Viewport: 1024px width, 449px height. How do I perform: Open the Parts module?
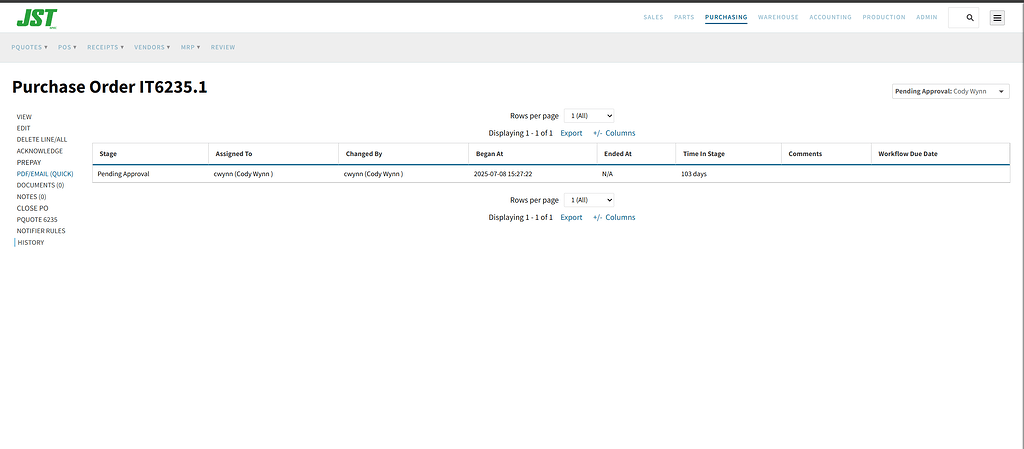pos(684,18)
